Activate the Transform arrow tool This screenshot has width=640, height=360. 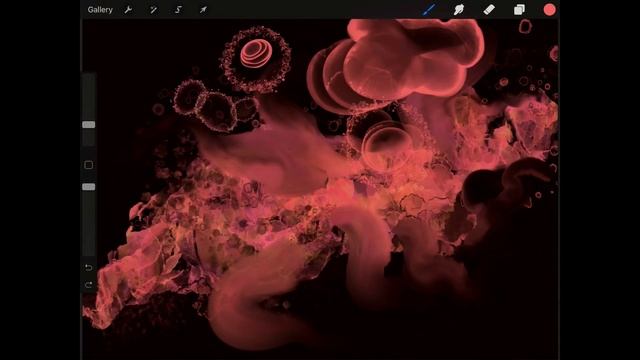(203, 10)
